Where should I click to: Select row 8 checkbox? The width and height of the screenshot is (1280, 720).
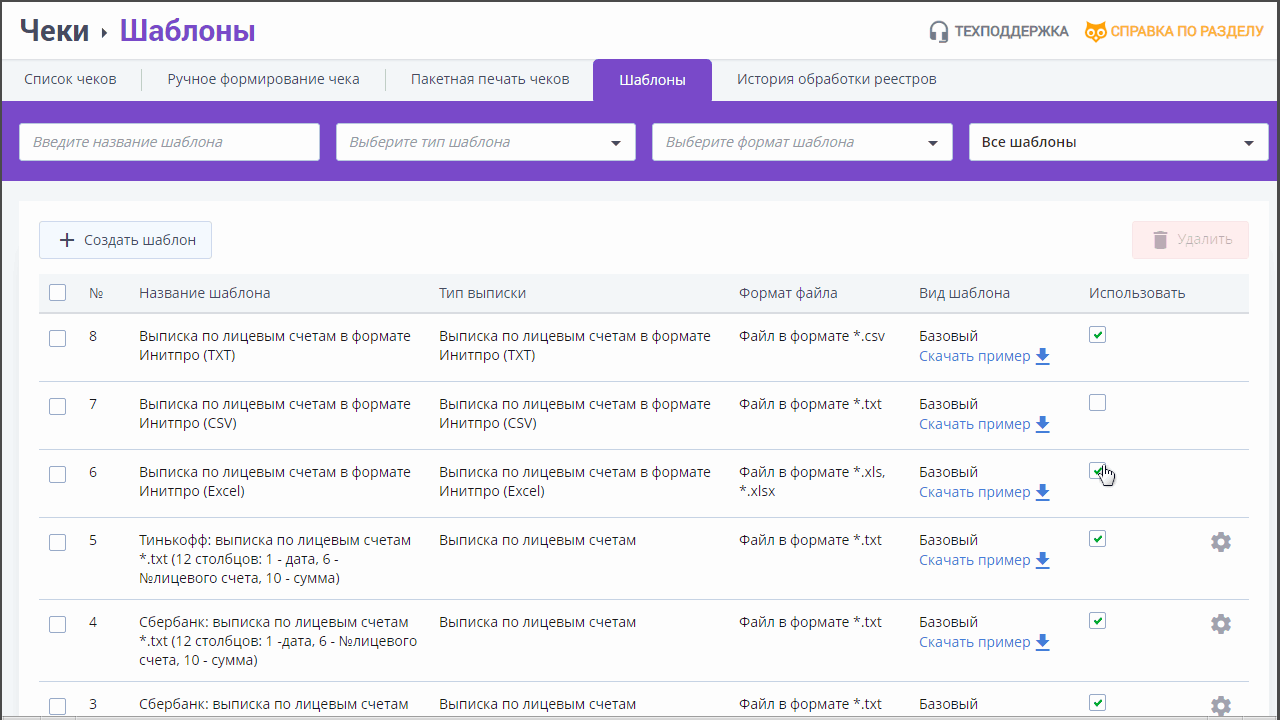58,338
